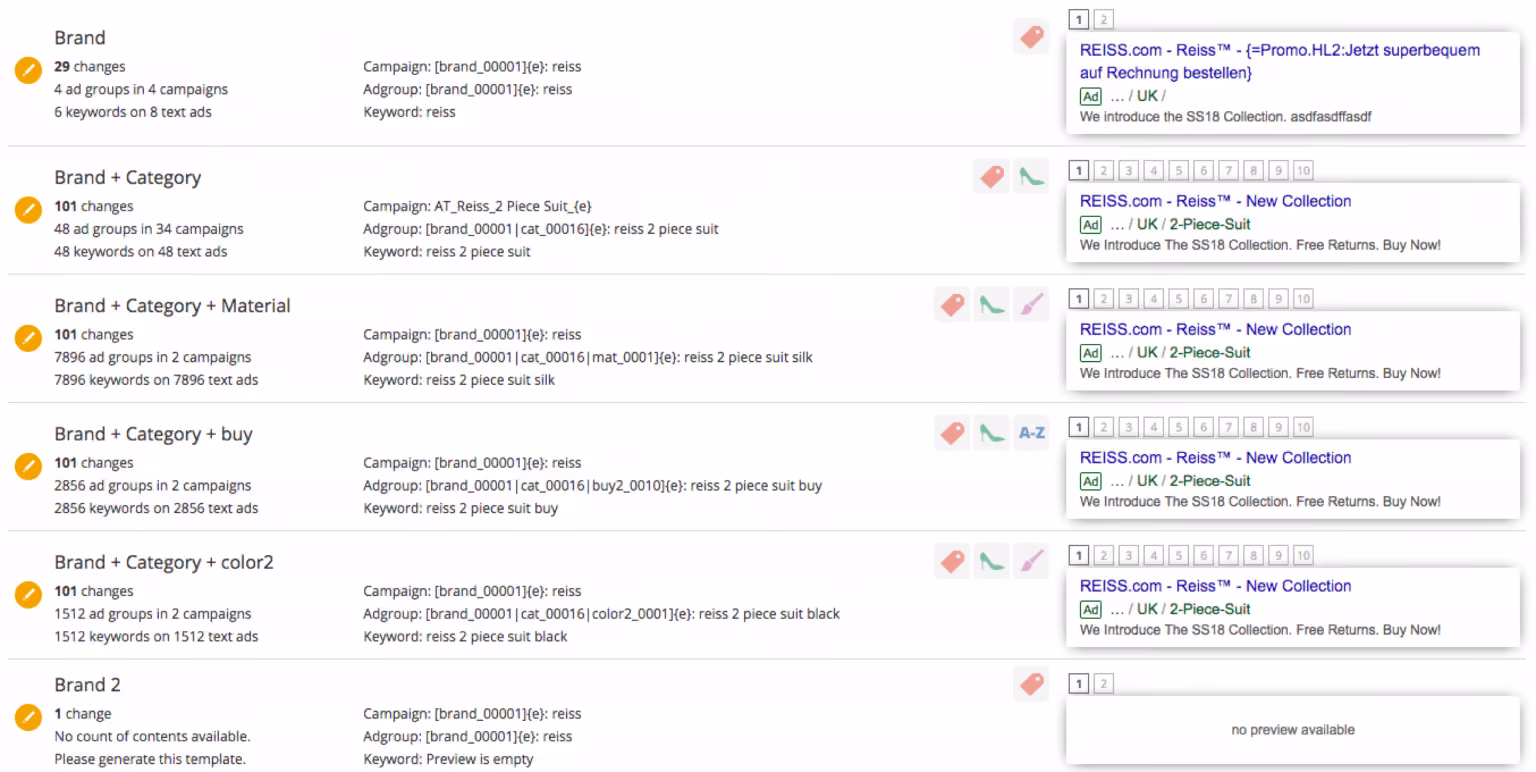
Task: Click "2856 ad groups in 2 campaigns"
Action: (x=153, y=485)
